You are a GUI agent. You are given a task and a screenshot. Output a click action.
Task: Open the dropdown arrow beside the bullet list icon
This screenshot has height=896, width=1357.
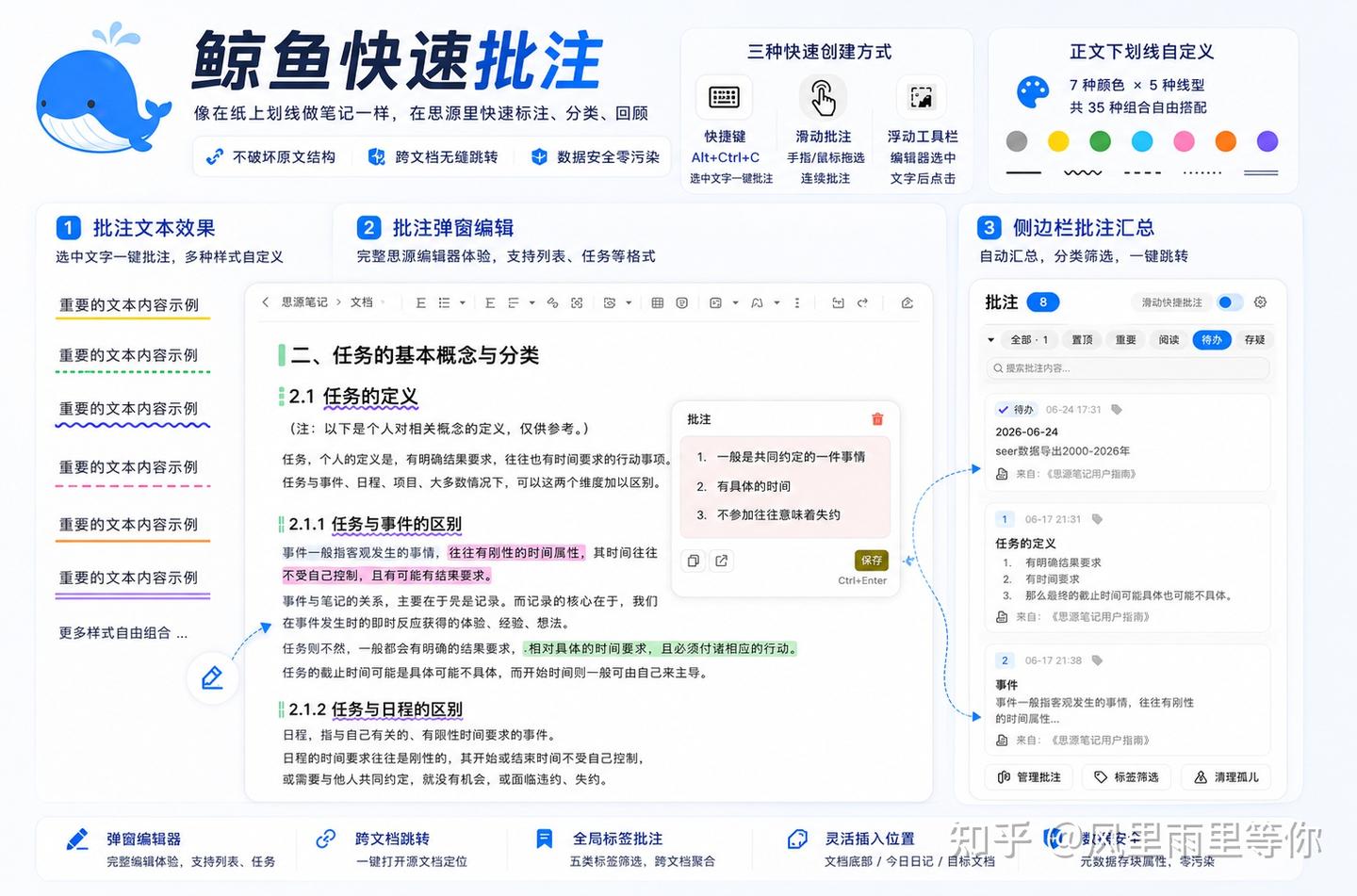[x=463, y=303]
